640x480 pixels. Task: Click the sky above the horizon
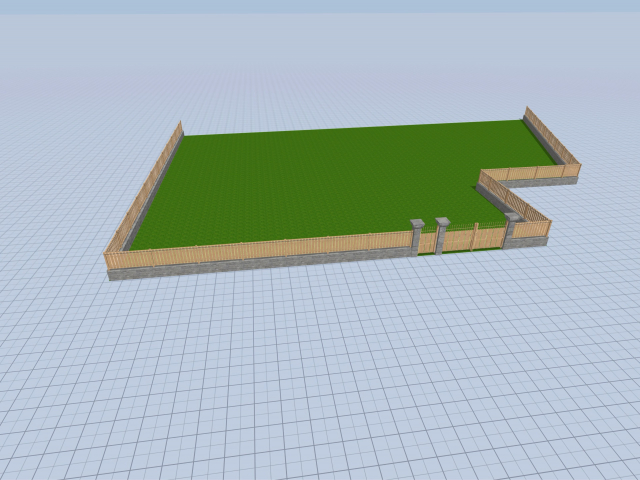pos(320,6)
